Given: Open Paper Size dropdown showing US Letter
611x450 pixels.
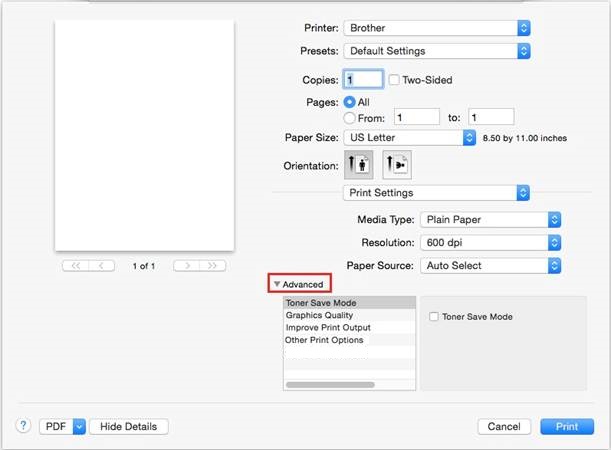Looking at the screenshot, I should click(x=410, y=138).
